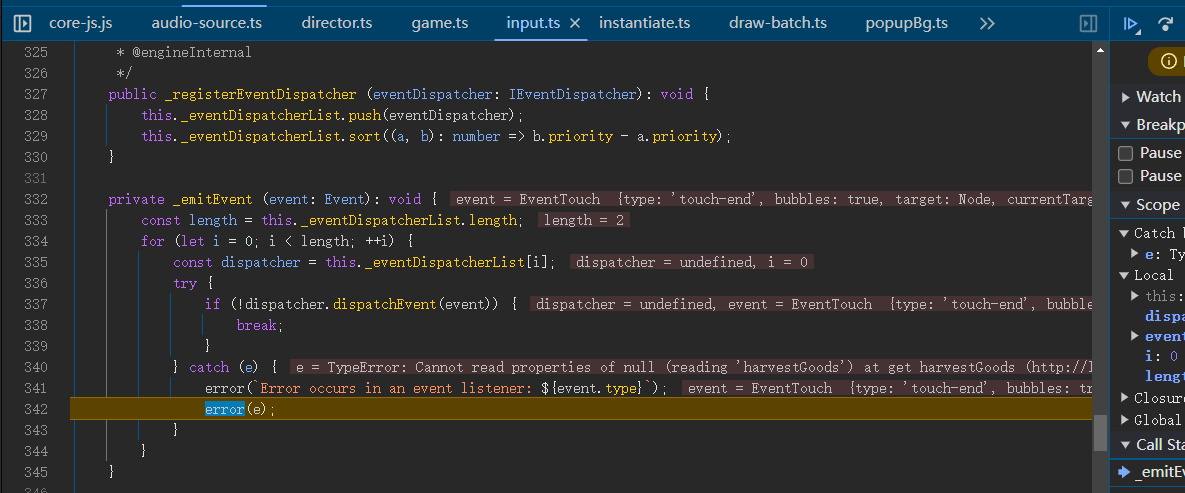Image resolution: width=1185 pixels, height=493 pixels.
Task: Toggle the debugger sidebar panel icon
Action: [1088, 23]
